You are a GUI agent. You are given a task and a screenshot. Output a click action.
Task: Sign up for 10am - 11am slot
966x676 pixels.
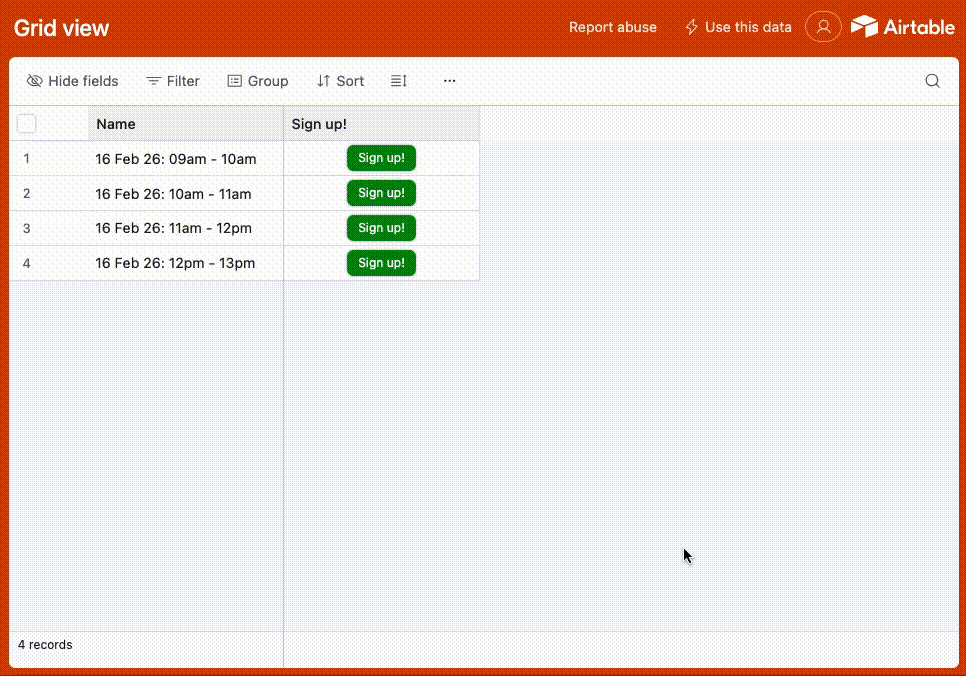point(381,193)
